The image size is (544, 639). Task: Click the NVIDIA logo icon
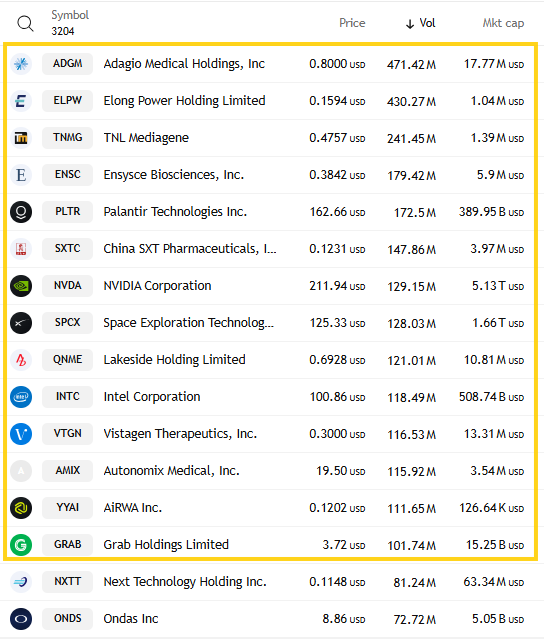click(x=21, y=286)
